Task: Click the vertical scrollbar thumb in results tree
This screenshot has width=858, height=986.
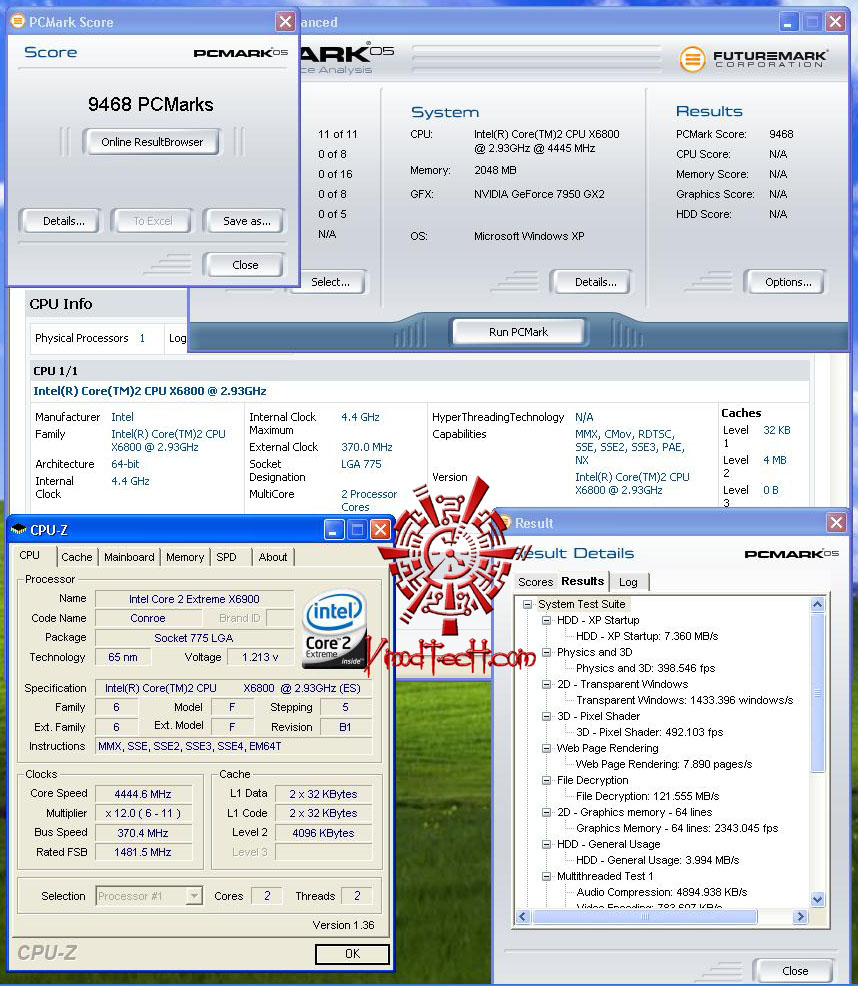Action: tap(817, 693)
